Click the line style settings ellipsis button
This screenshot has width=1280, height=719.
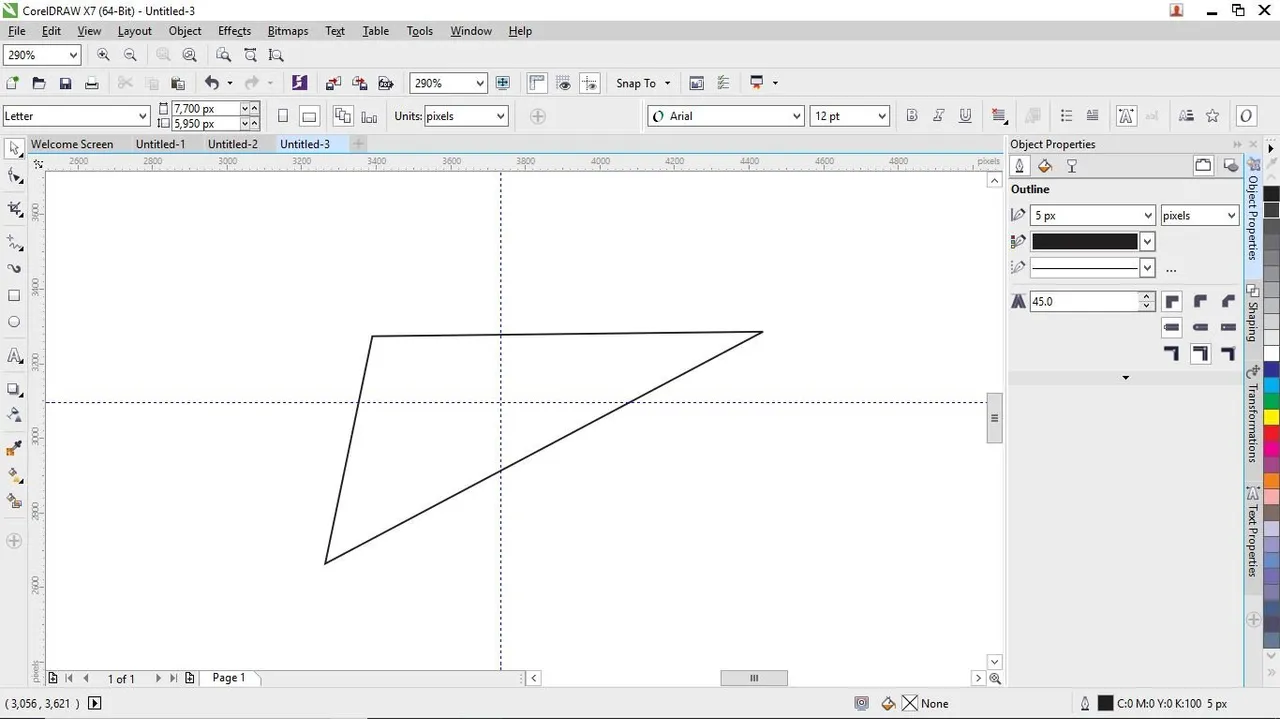click(x=1171, y=268)
